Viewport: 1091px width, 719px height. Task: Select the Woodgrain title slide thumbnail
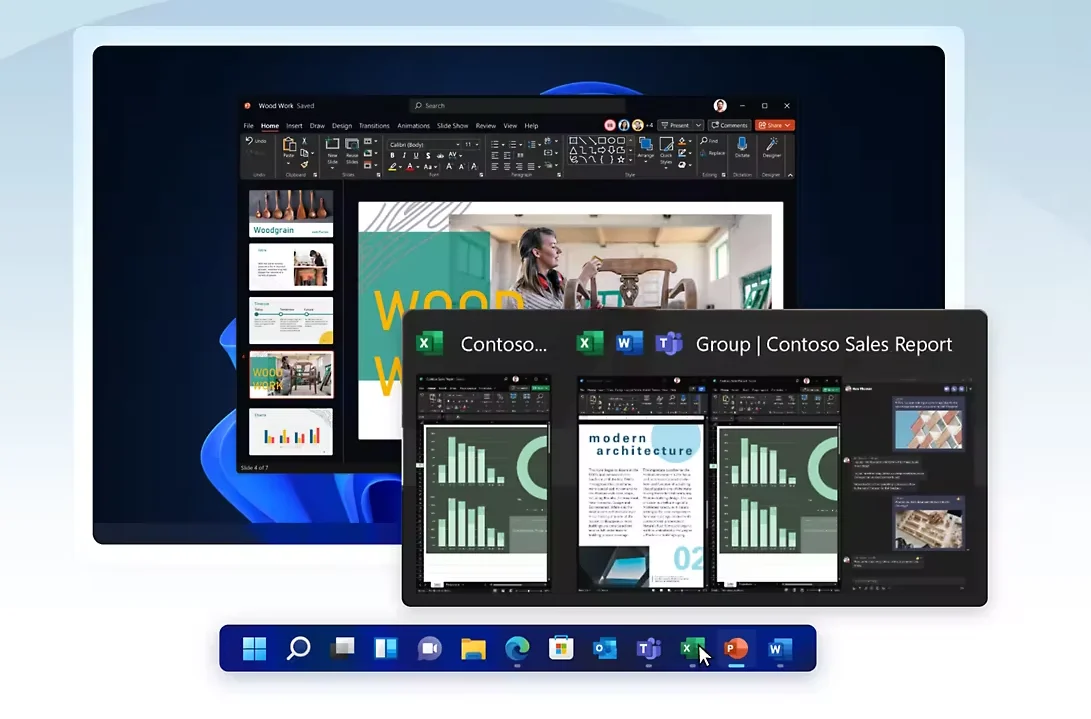pos(291,213)
